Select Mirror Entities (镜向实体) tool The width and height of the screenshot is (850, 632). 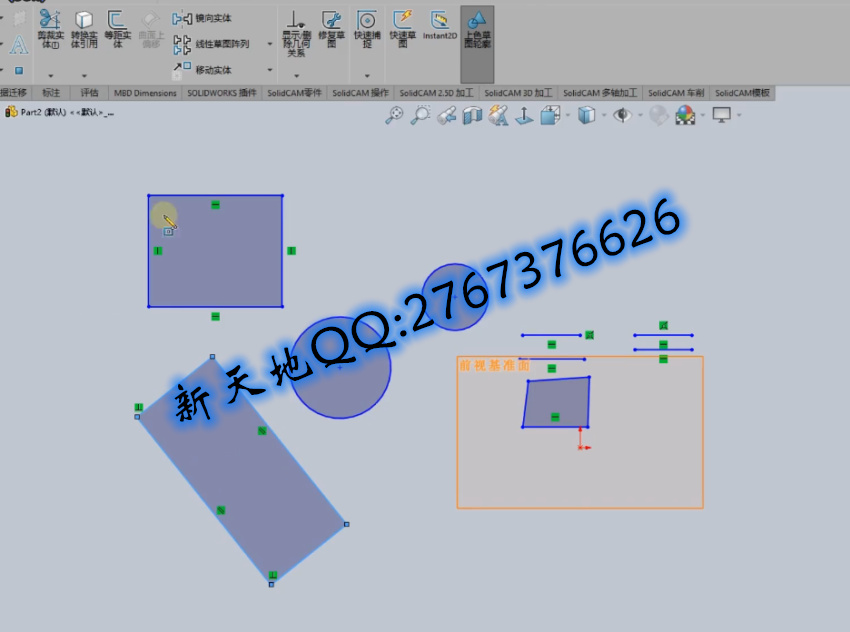(204, 18)
